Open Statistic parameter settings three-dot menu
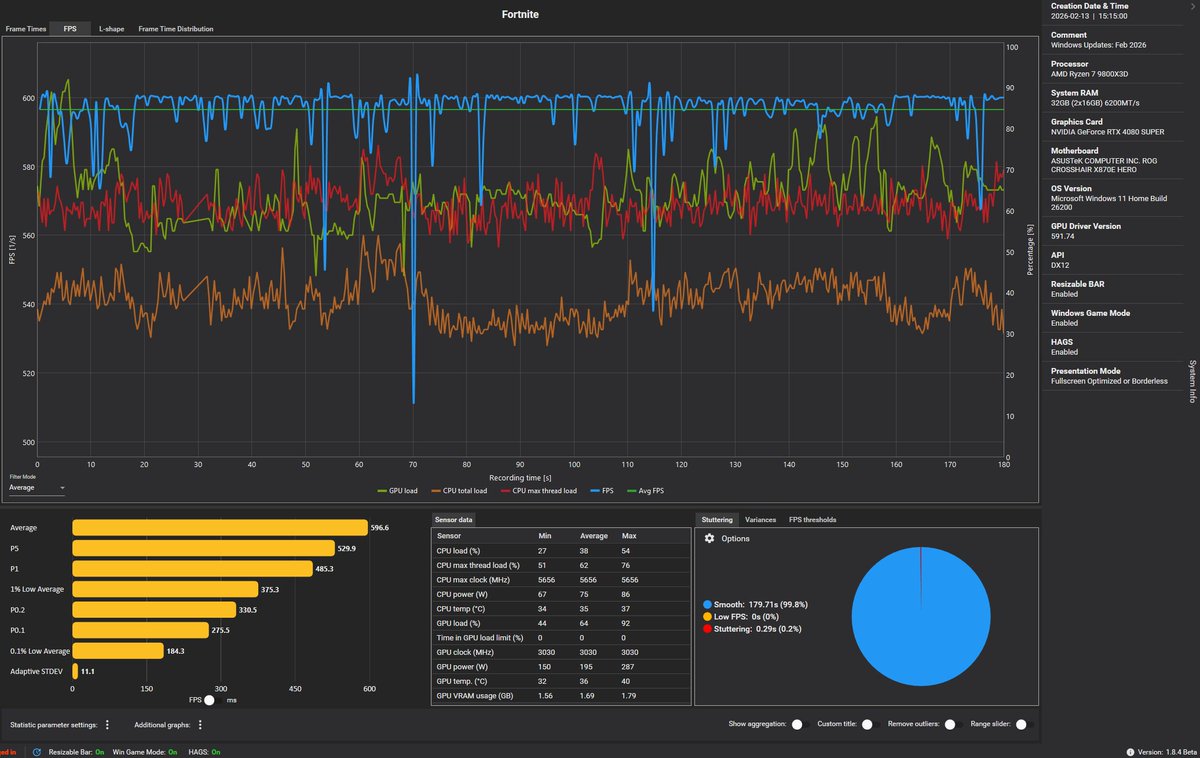Viewport: 1200px width, 758px height. (107, 725)
